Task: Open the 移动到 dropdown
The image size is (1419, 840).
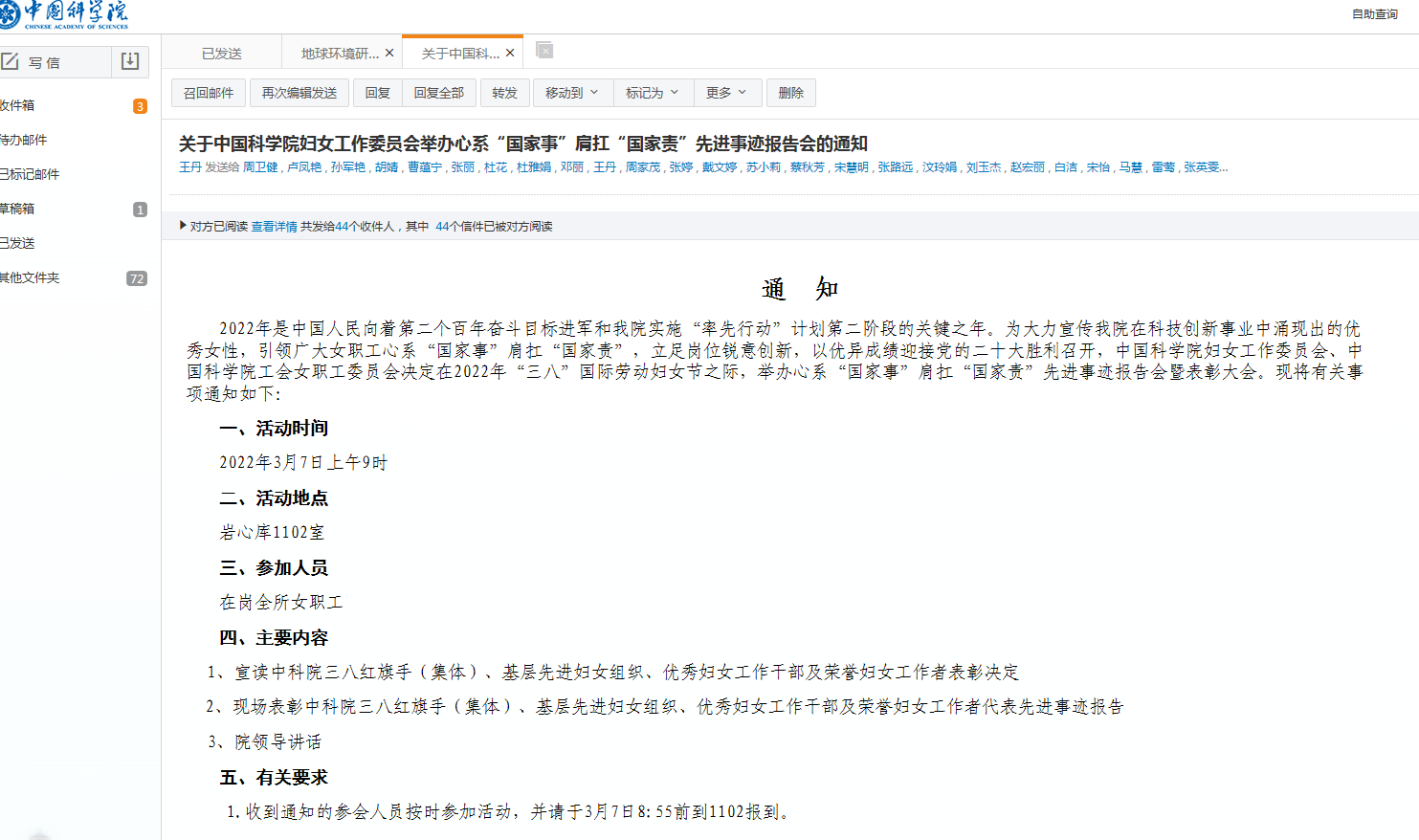Action: (571, 93)
